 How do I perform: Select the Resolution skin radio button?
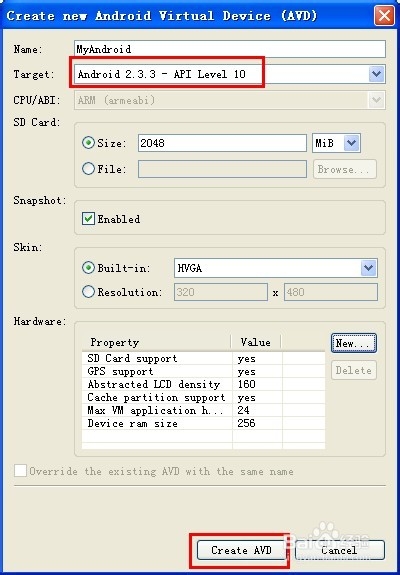point(88,292)
